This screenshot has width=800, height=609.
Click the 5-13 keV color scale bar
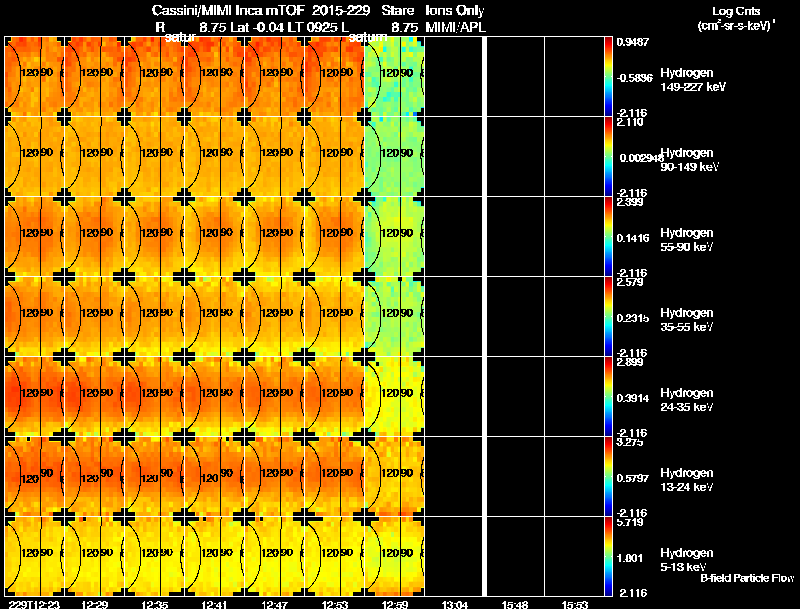pos(608,557)
